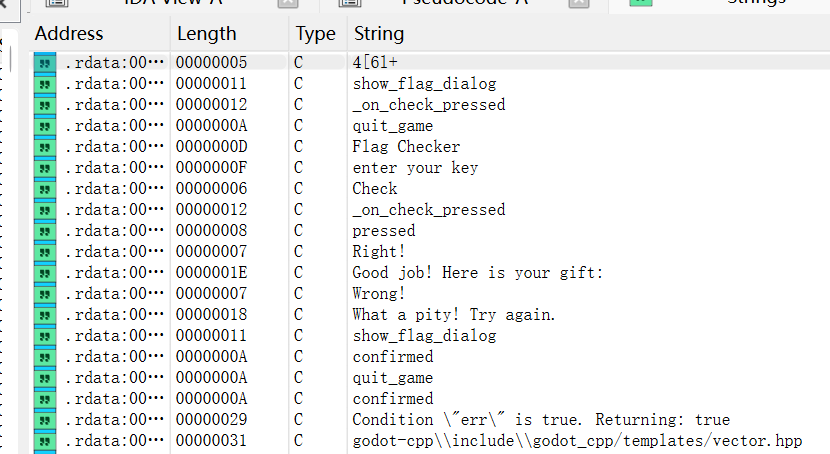Click the type "C" cell on the "Check" row

299,188
